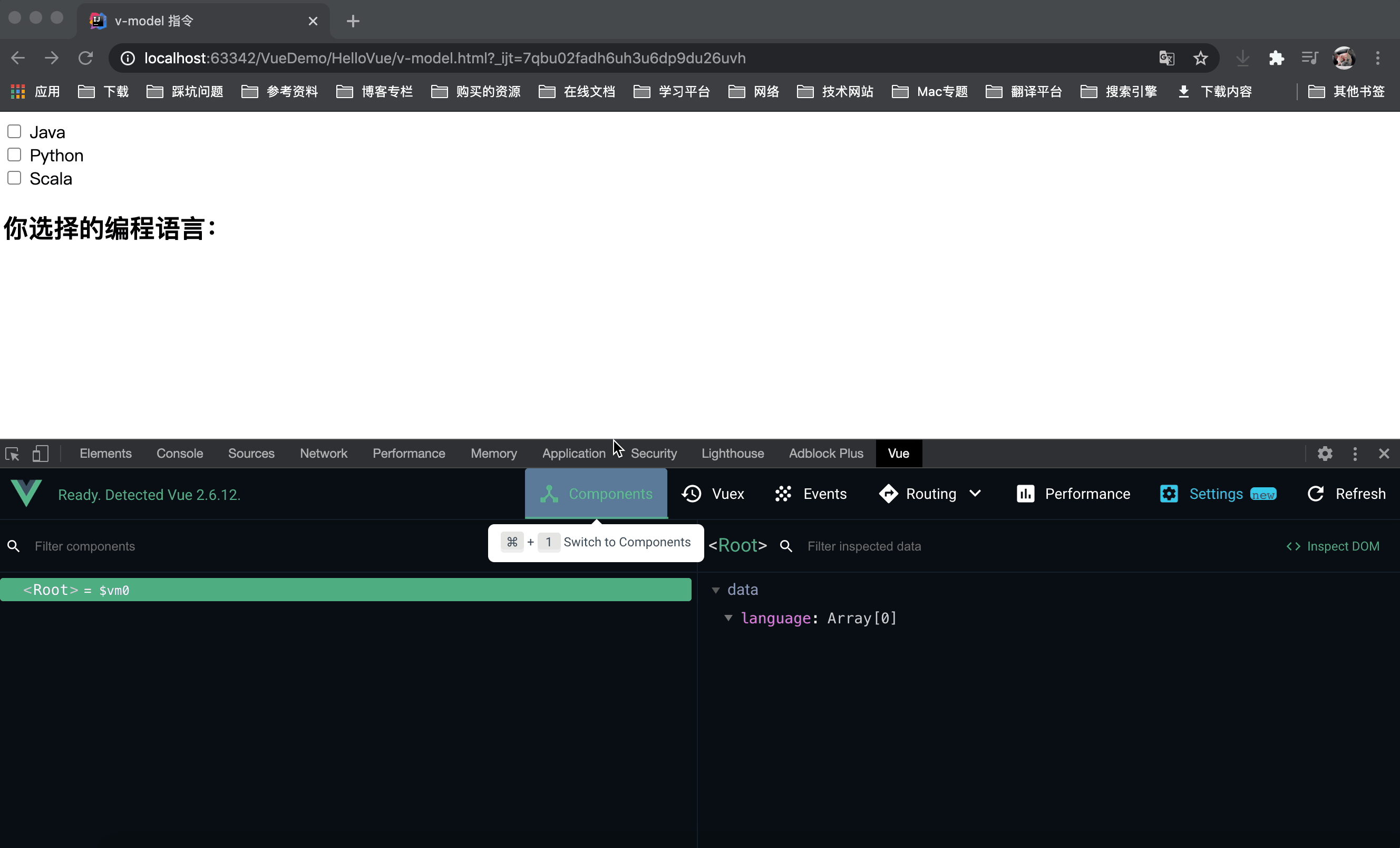The width and height of the screenshot is (1400, 848).
Task: Toggle the device toolbar icon
Action: coord(41,454)
